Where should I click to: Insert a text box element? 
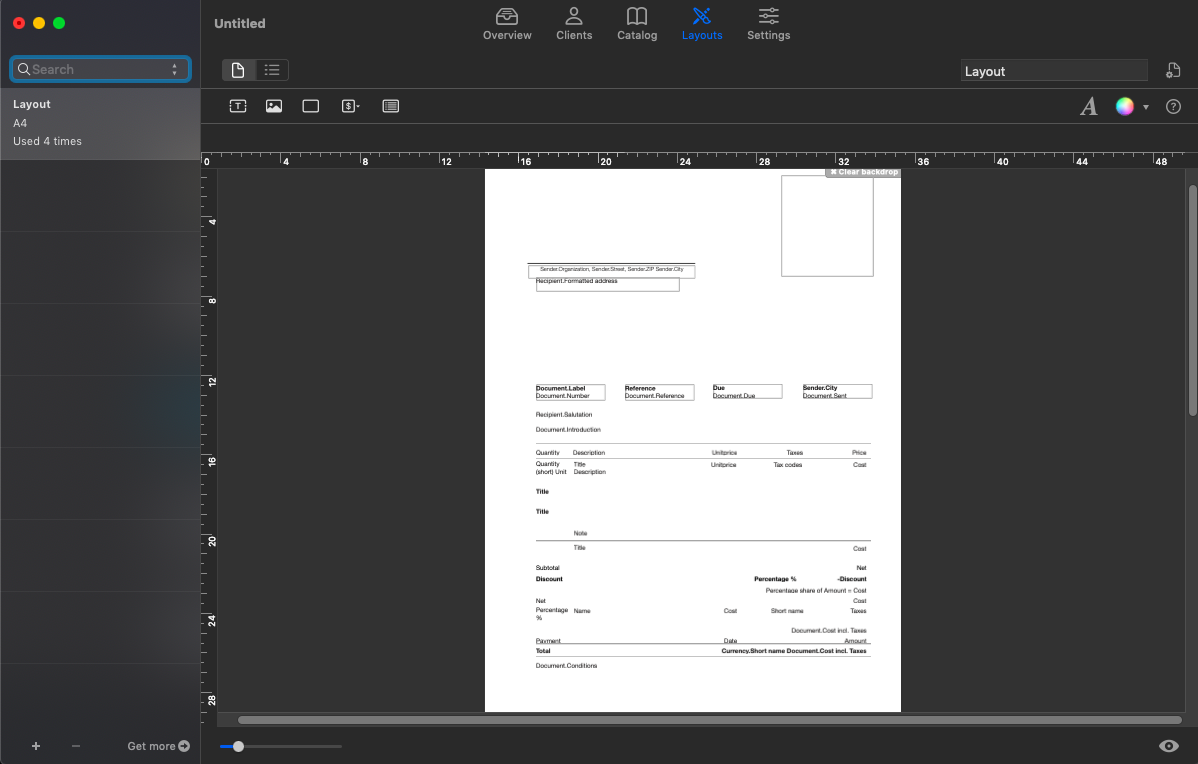pos(238,106)
